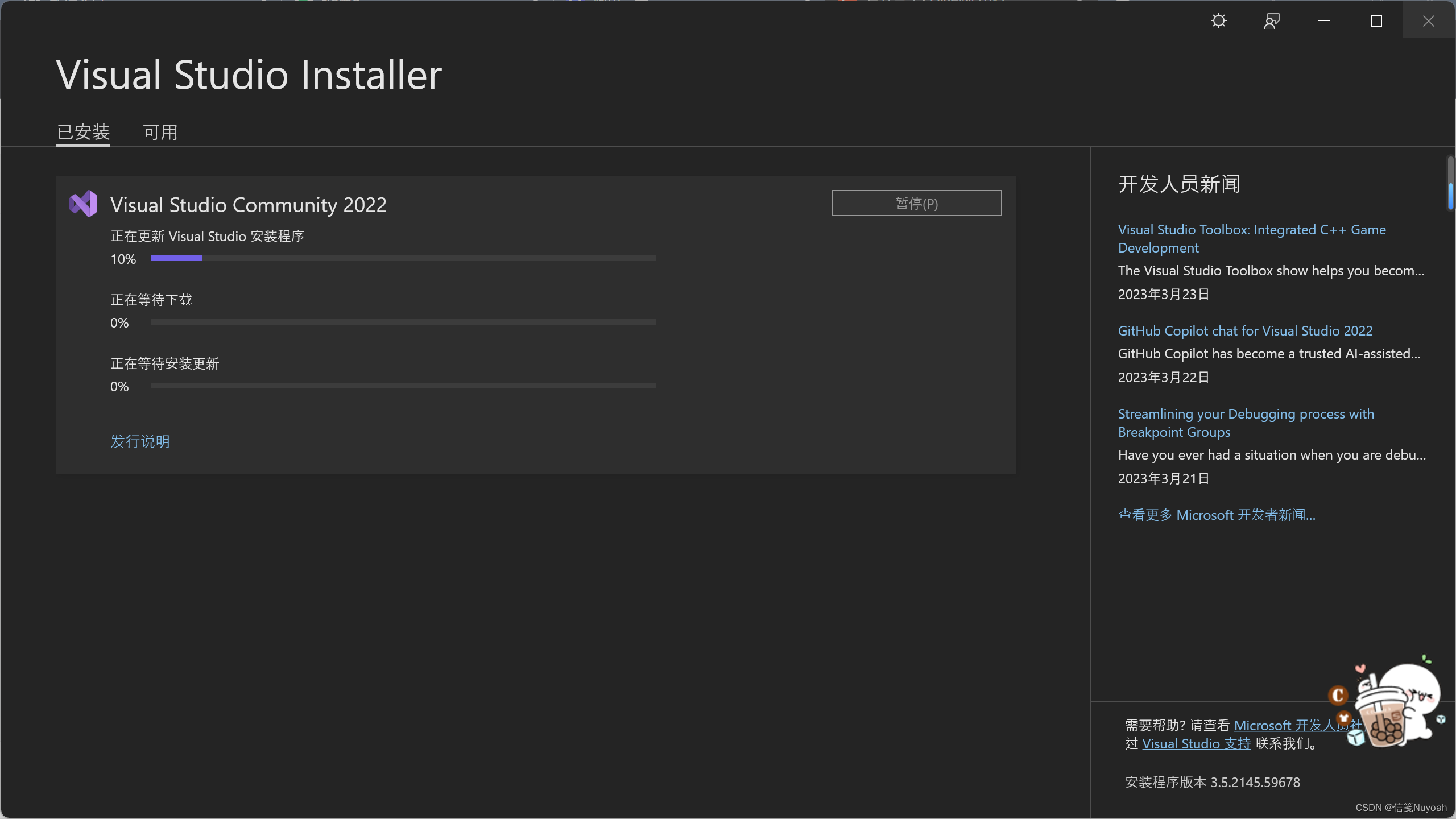Click the theme toggle sun icon

pos(1218,22)
